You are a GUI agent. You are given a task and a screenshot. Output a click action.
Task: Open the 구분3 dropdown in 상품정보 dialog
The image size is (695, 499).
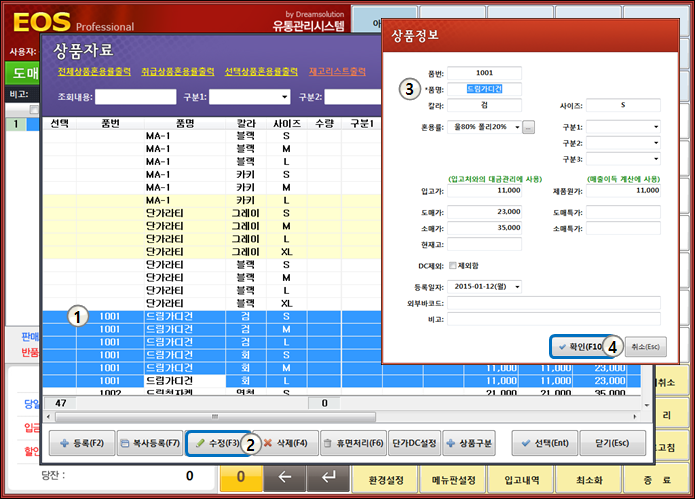[656, 159]
